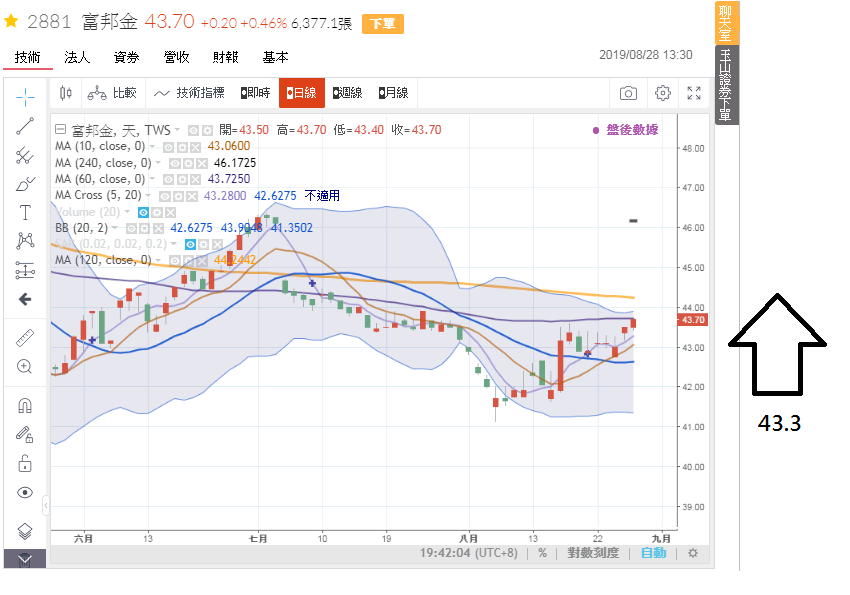Click the magnet mode icon
Viewport: 850px width, 595px height.
click(25, 405)
